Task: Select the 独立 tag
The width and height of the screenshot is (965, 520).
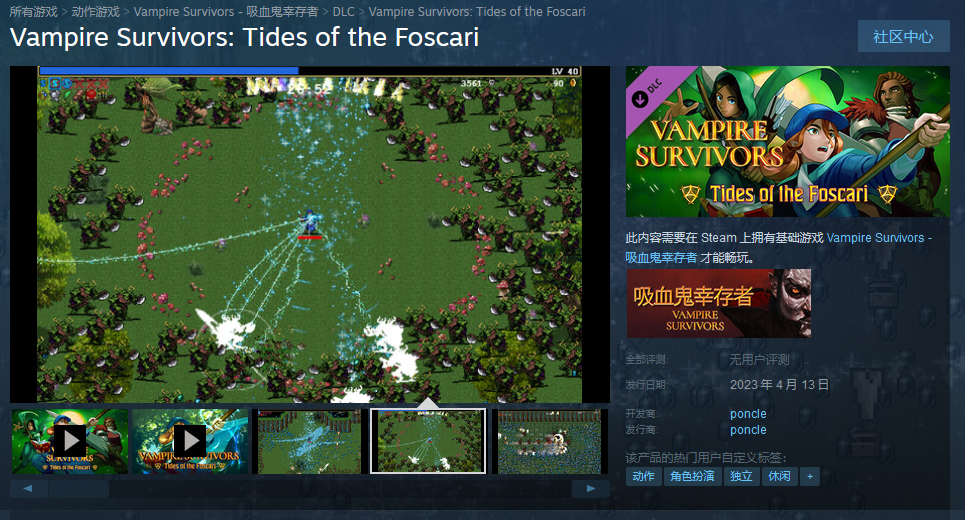Action: pyautogui.click(x=741, y=476)
